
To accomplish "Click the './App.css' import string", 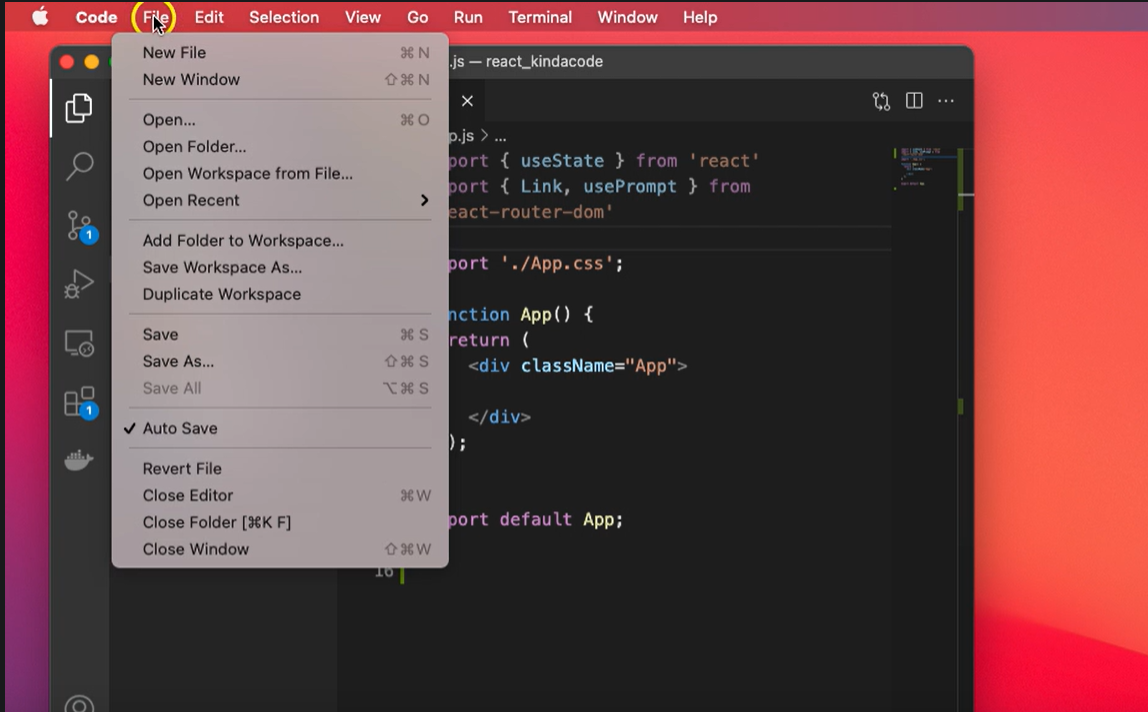I will click(x=557, y=263).
